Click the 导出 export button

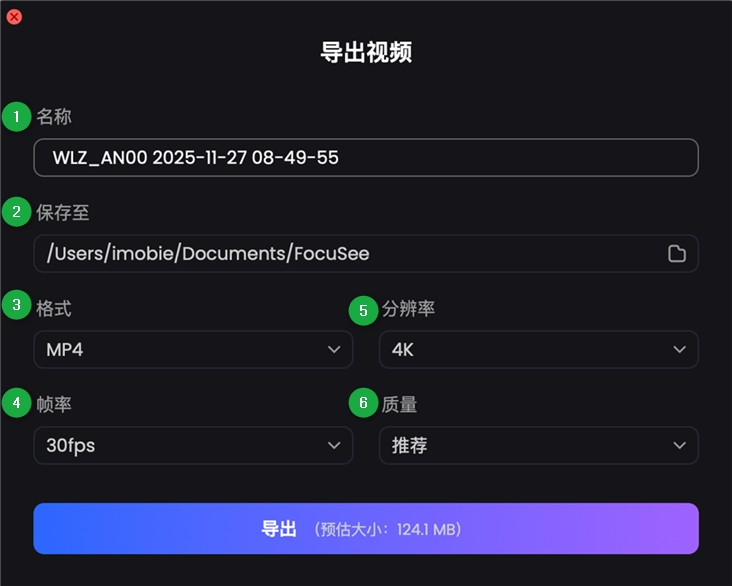[x=366, y=529]
